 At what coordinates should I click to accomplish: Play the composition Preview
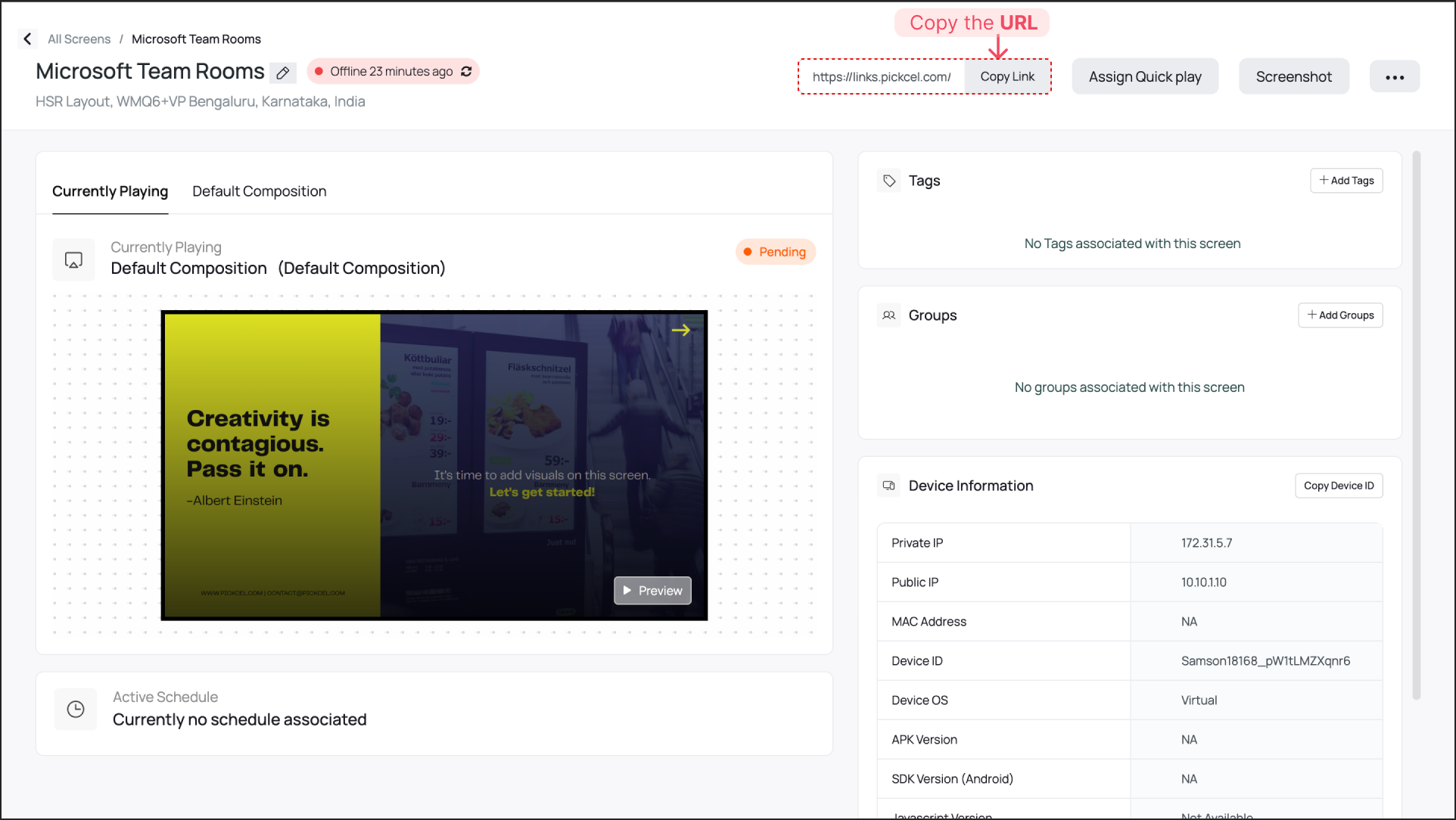652,591
